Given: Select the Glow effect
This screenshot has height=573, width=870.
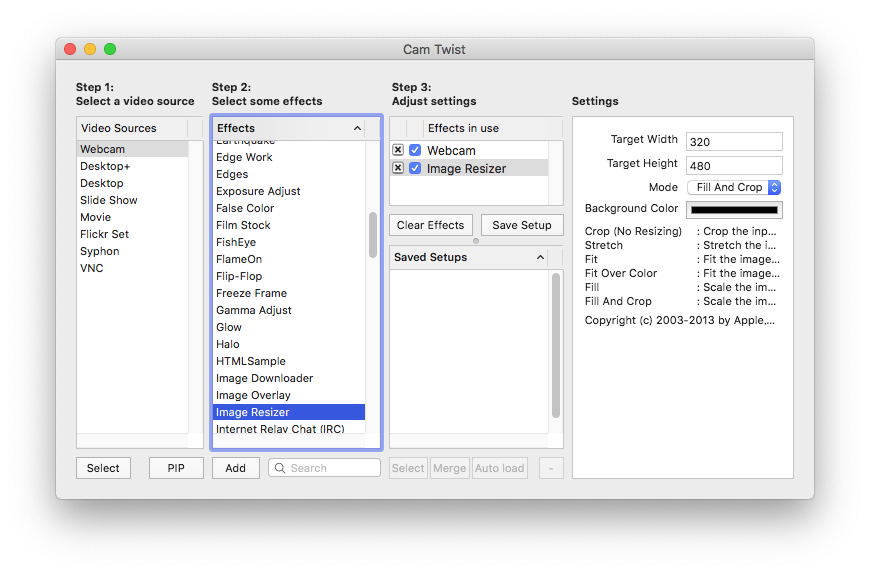Looking at the screenshot, I should (x=289, y=327).
